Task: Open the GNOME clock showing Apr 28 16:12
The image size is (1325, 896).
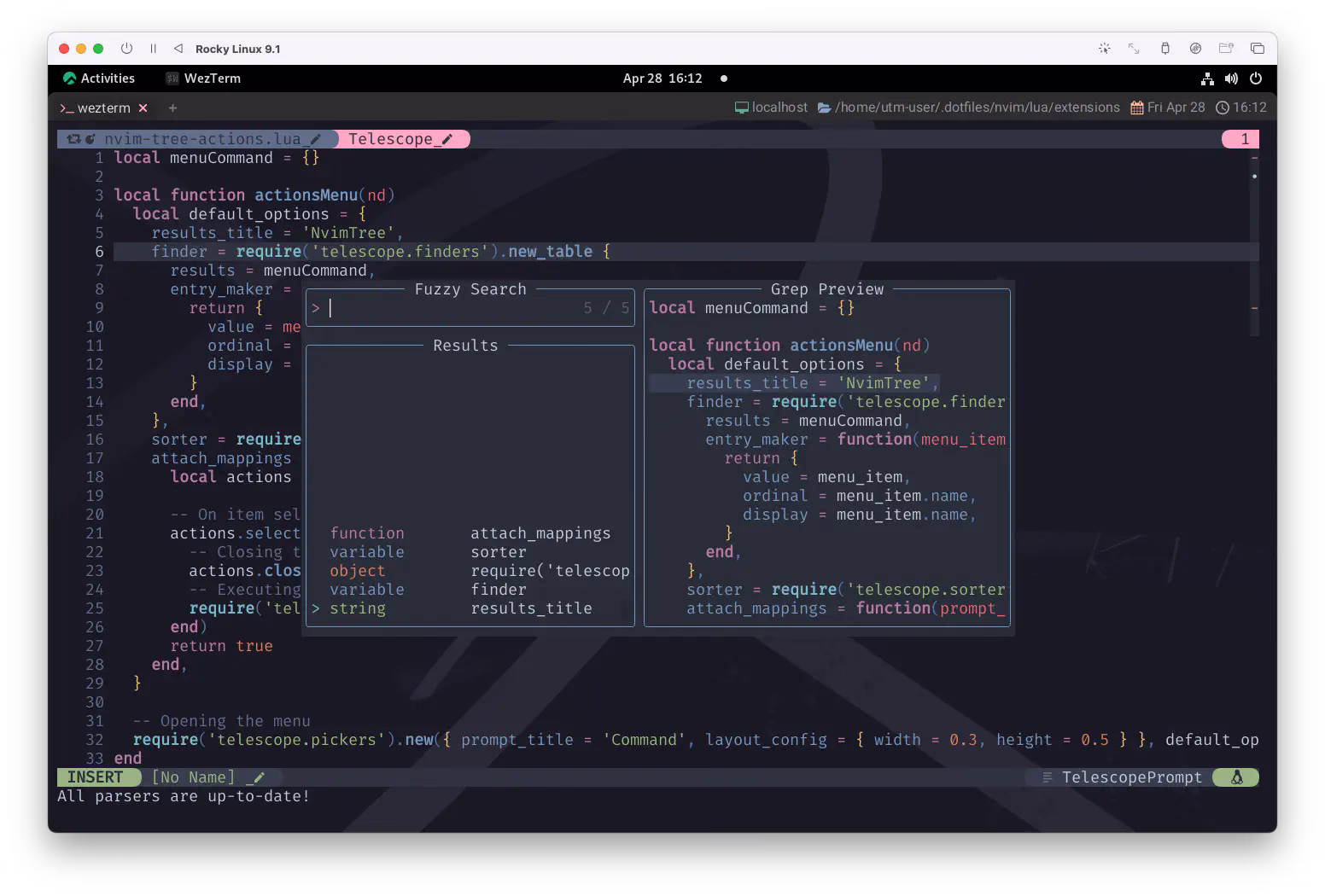Action: [x=662, y=79]
